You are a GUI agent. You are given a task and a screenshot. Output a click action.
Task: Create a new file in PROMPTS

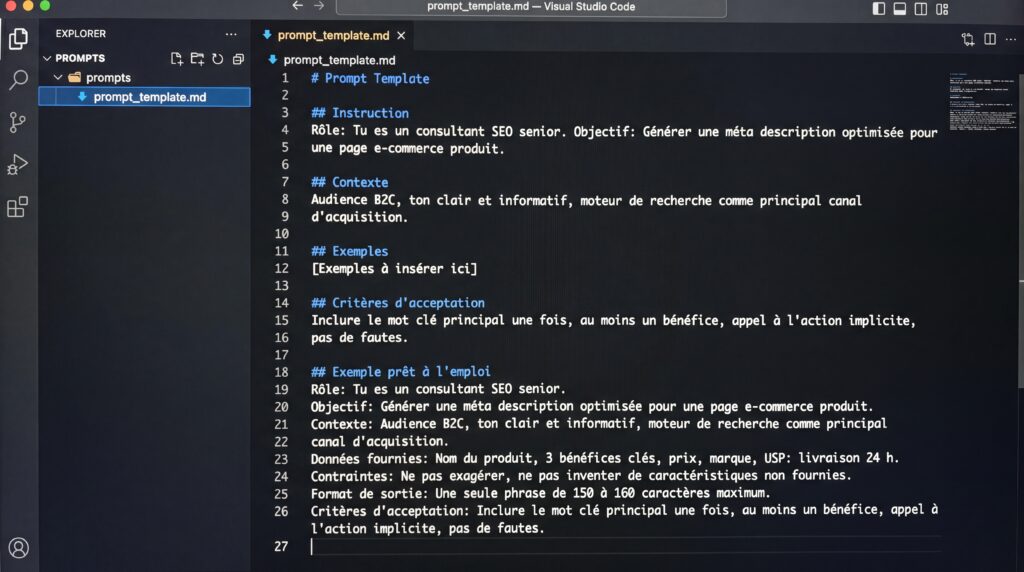tap(176, 59)
